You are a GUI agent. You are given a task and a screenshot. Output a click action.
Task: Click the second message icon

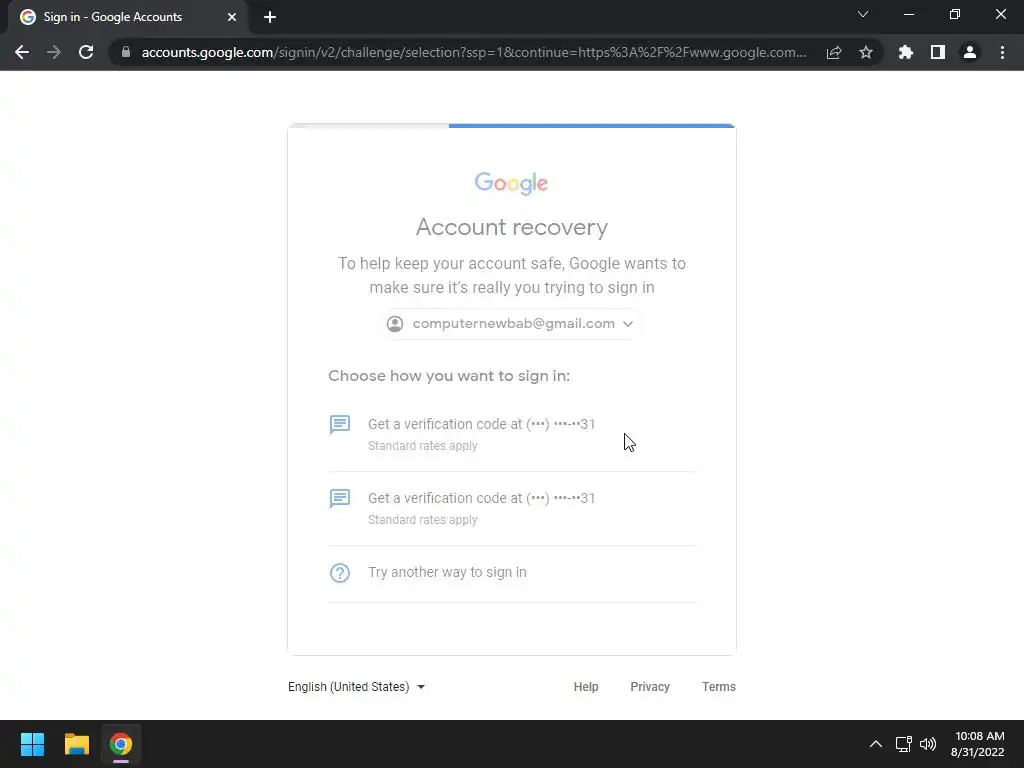340,498
